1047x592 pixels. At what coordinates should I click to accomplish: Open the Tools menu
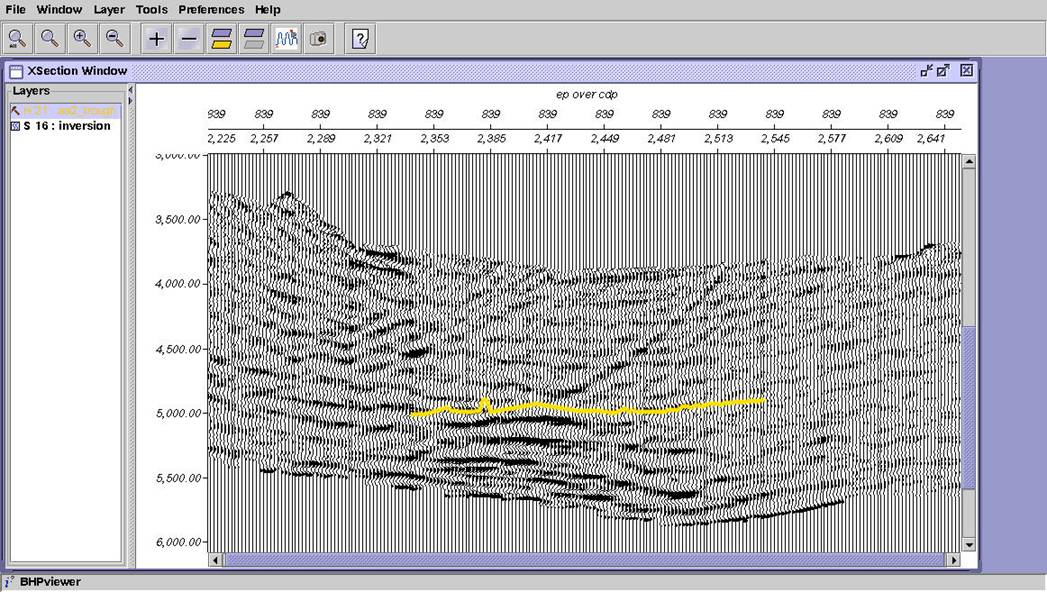(152, 9)
